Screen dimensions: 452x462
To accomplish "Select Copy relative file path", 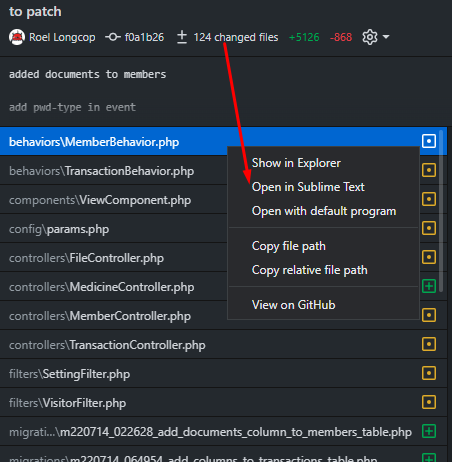I will click(323, 270).
